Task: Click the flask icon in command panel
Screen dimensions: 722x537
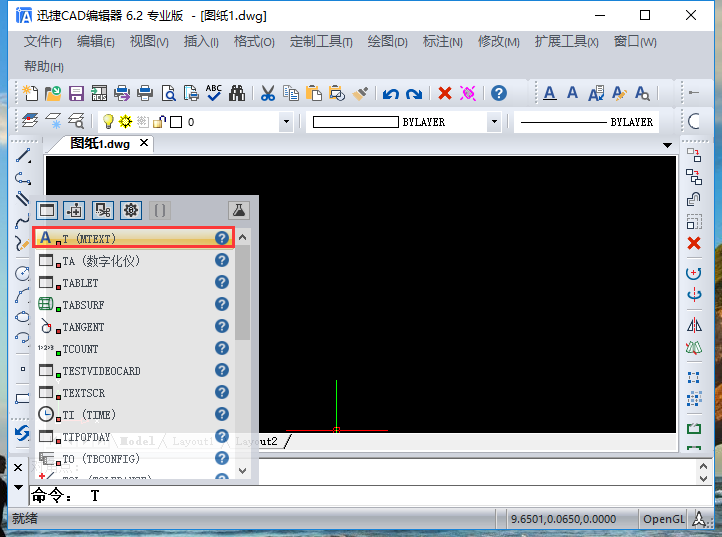Action: pos(238,210)
